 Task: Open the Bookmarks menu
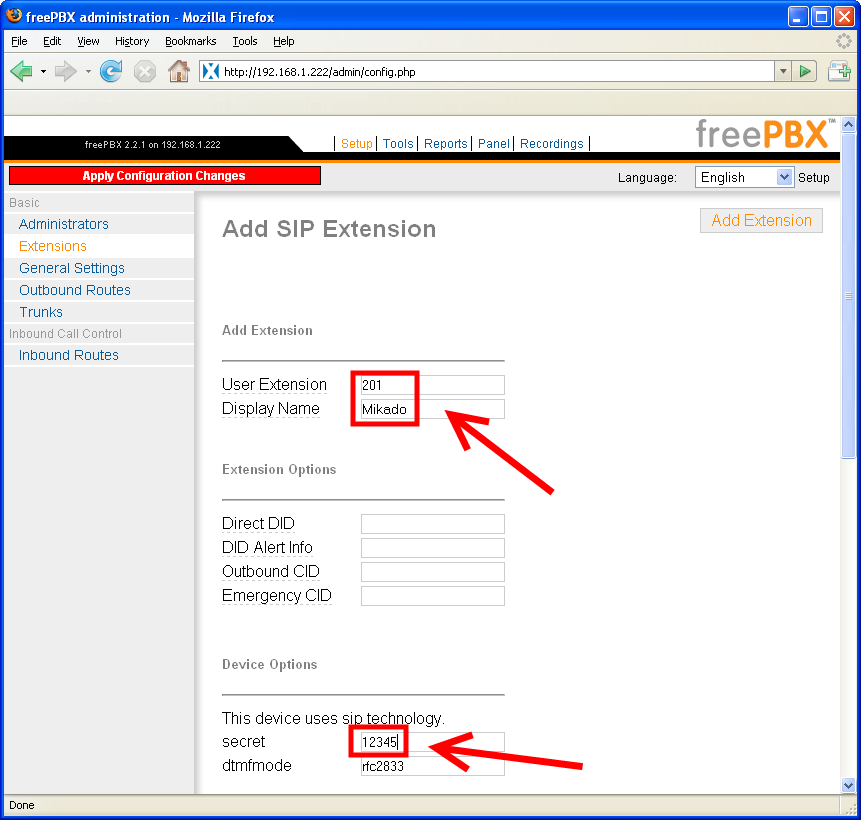click(191, 41)
